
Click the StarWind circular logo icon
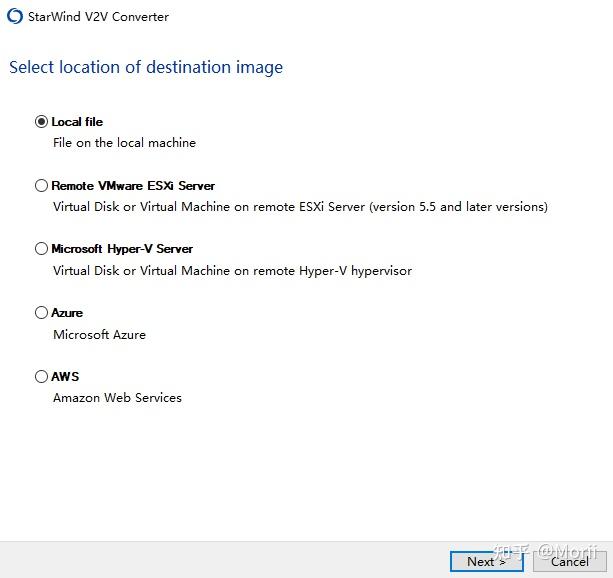[x=15, y=16]
